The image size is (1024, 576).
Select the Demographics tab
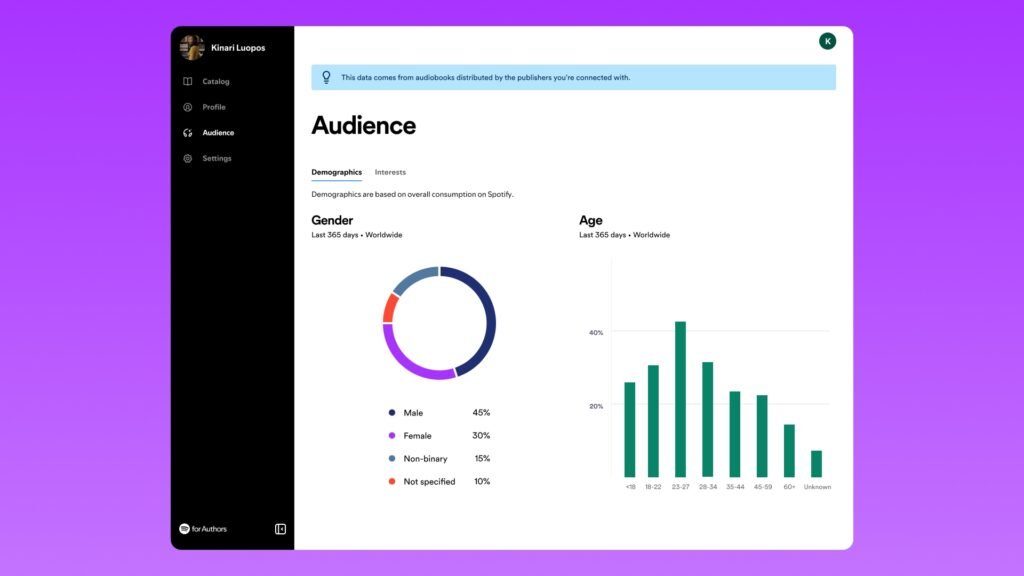(336, 172)
